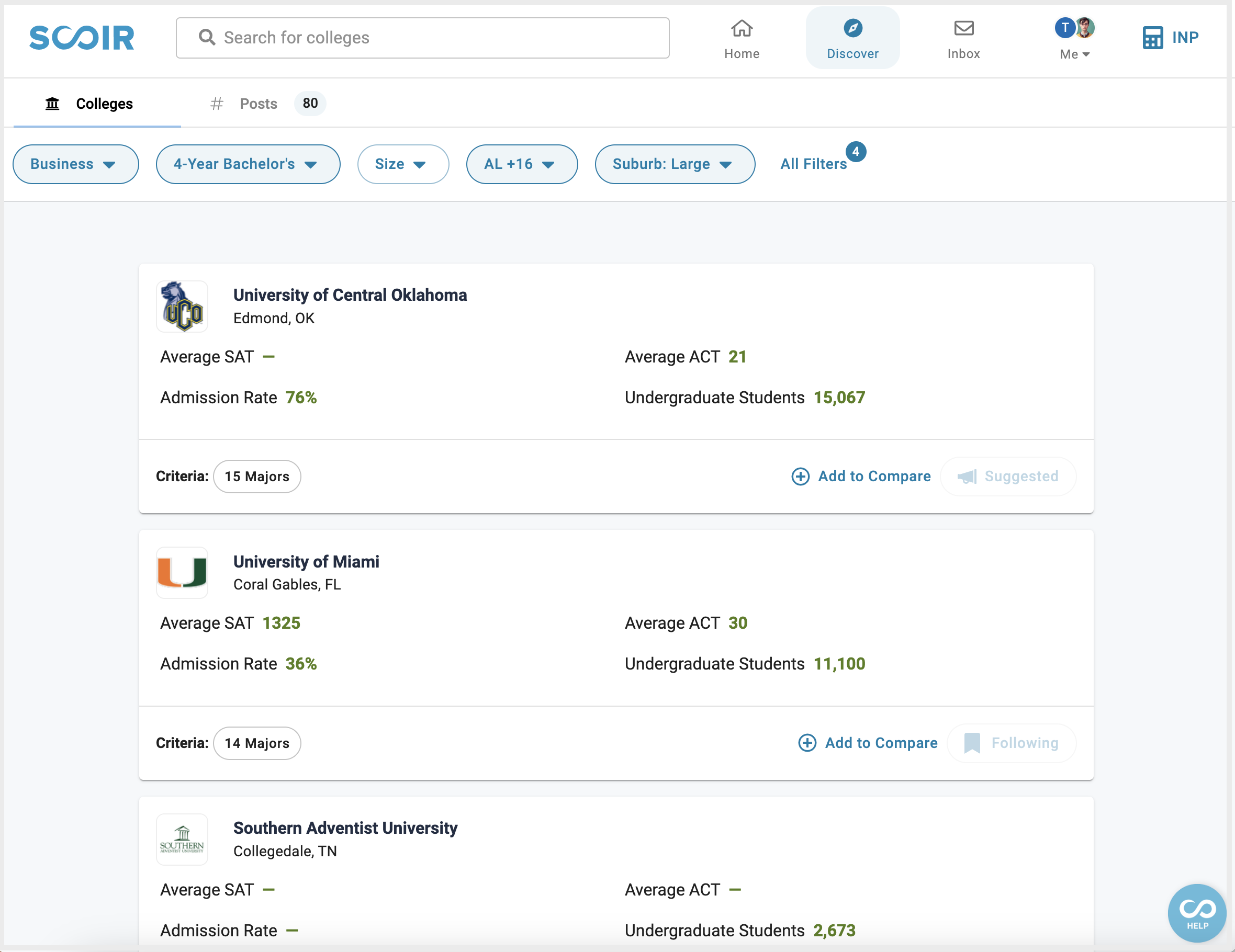This screenshot has width=1235, height=952.
Task: Click the Southern Adventist University logo
Action: tap(182, 839)
